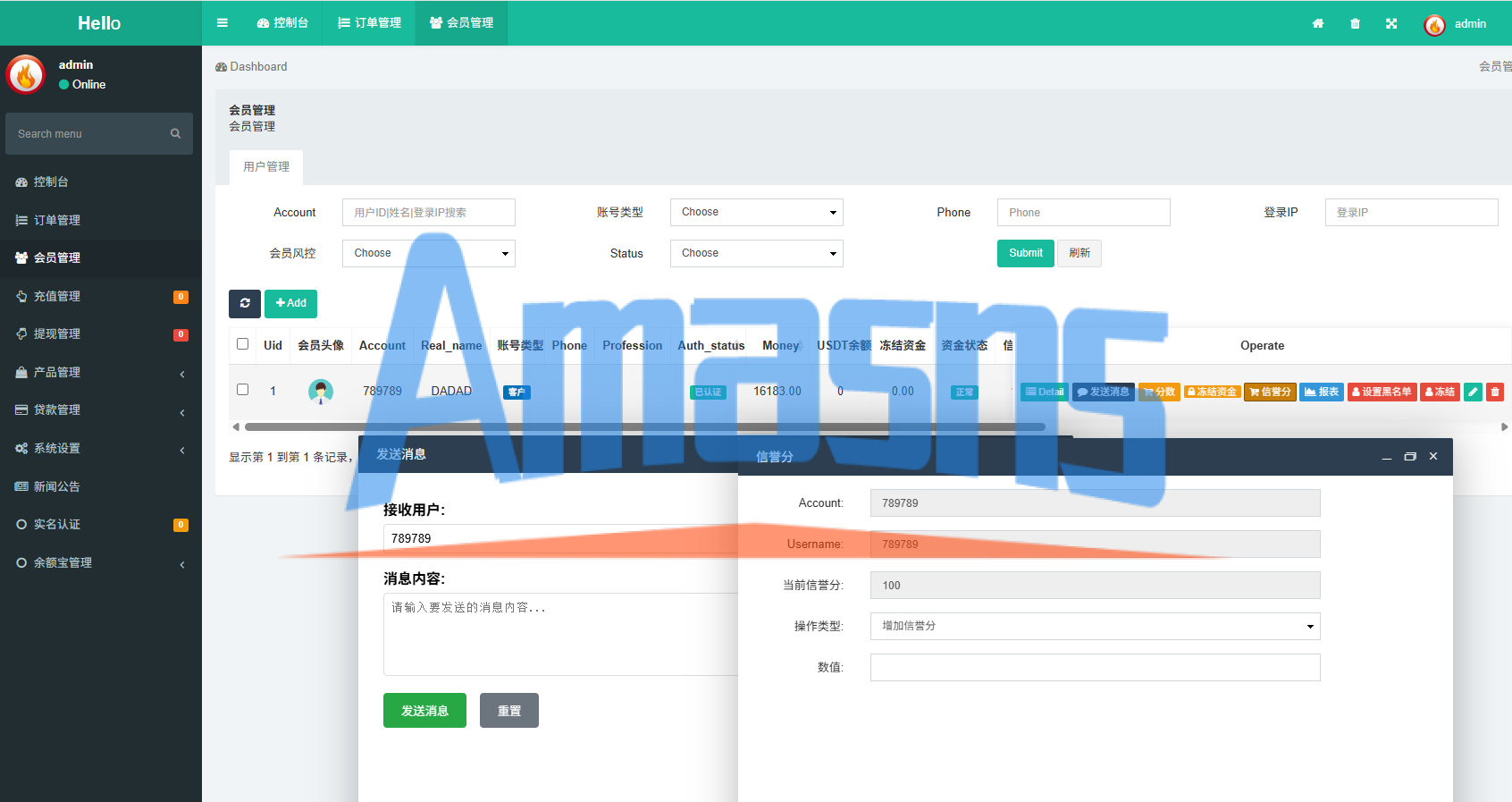Open the 账号类型 Choose dropdown
The height and width of the screenshot is (802, 1512).
[756, 212]
